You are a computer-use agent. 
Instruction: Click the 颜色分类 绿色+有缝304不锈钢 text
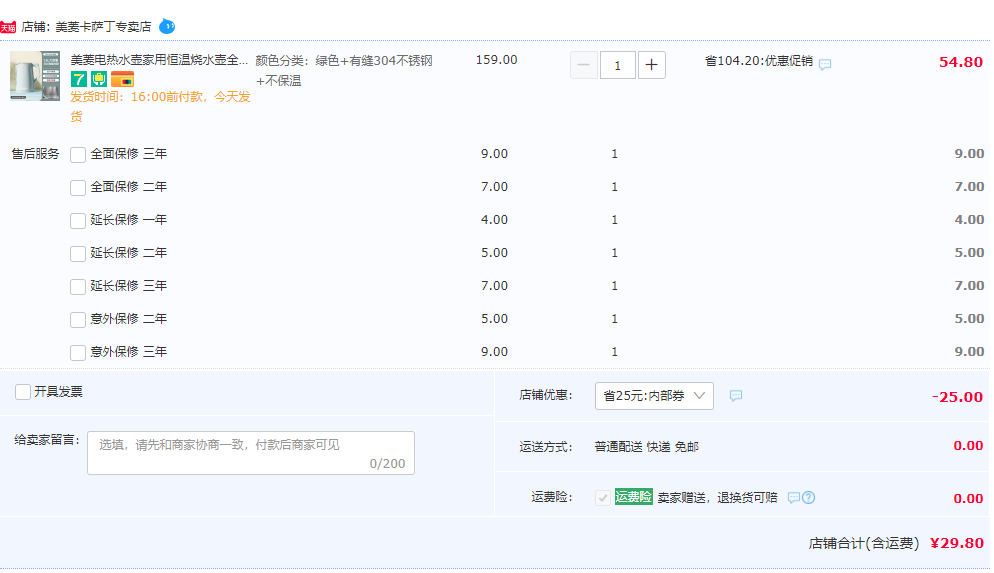click(344, 70)
